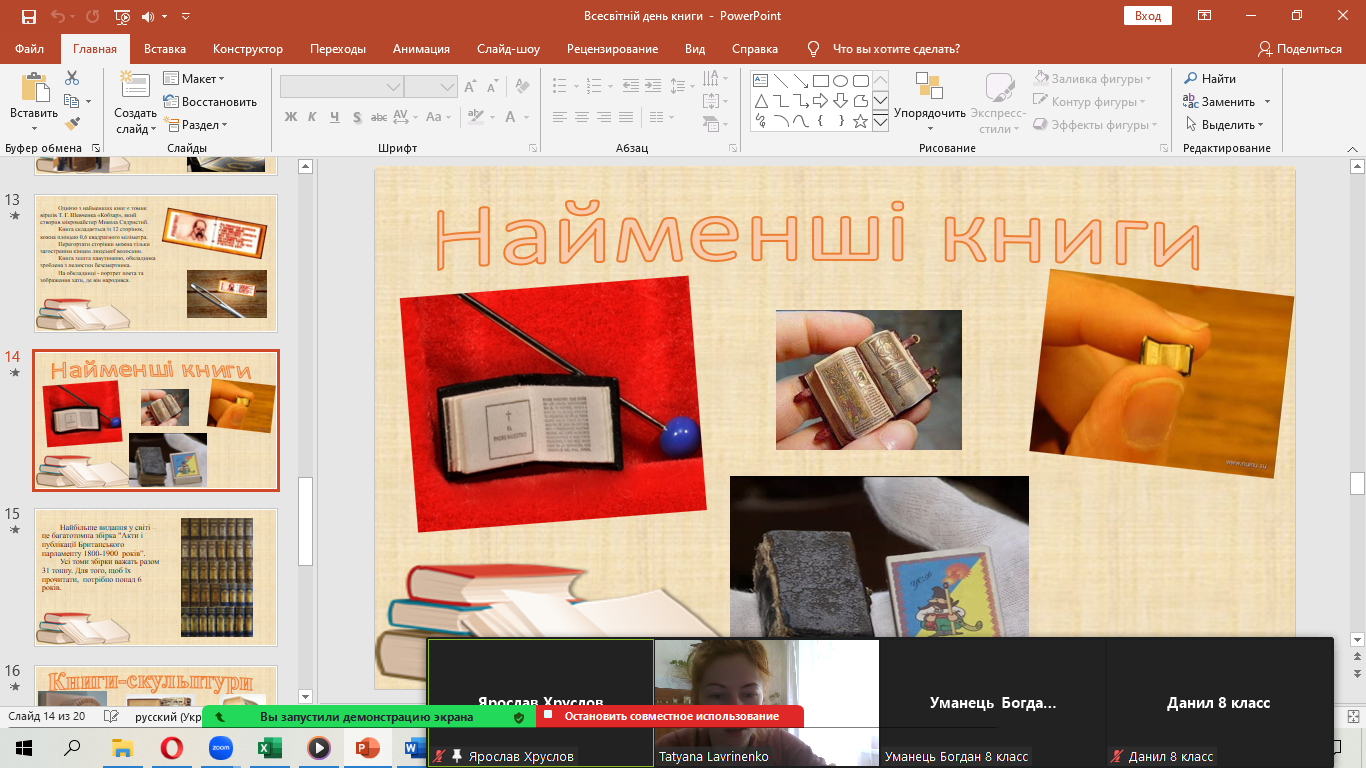Click the Упорядочить arrange icon

coord(929,85)
